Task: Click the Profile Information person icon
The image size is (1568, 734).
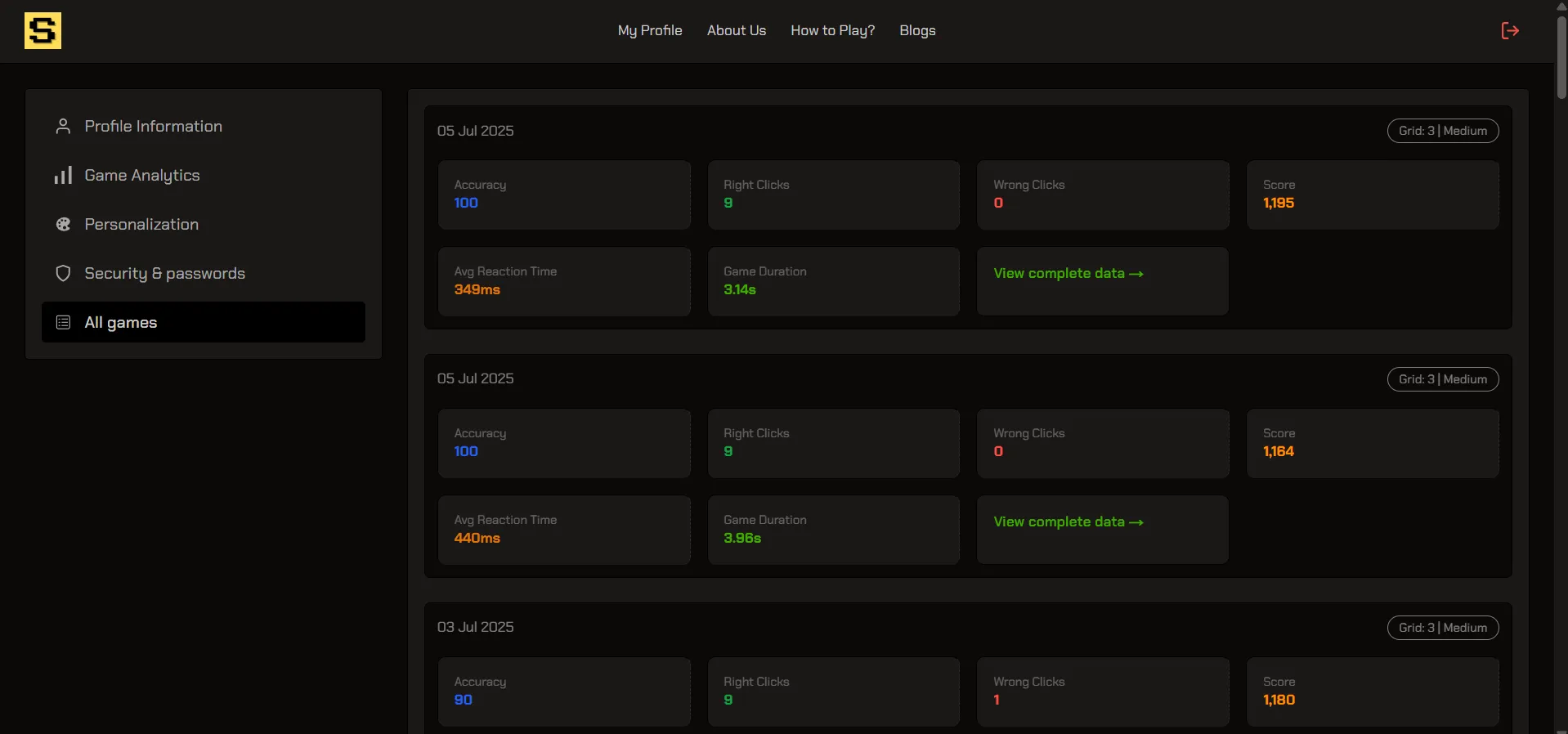Action: 63,126
